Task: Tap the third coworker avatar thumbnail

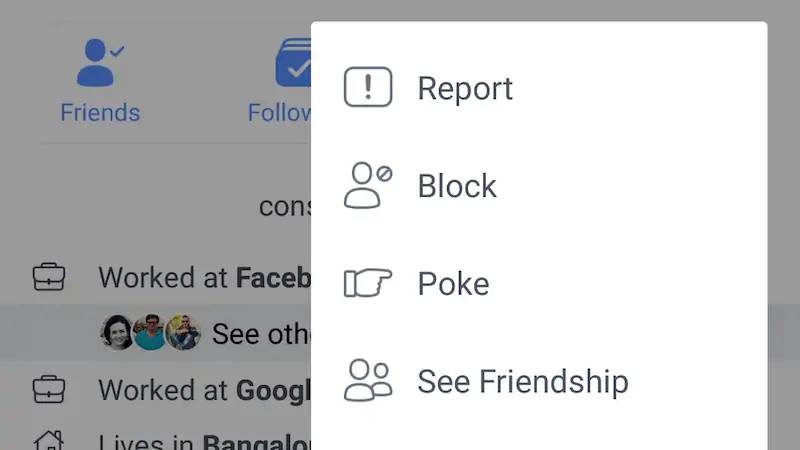Action: click(x=183, y=333)
